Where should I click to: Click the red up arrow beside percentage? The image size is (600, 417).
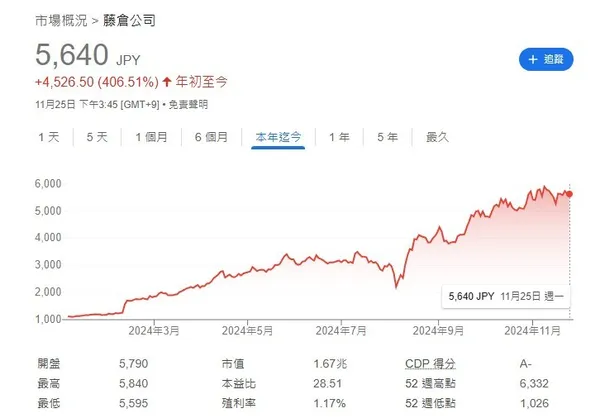tap(167, 82)
